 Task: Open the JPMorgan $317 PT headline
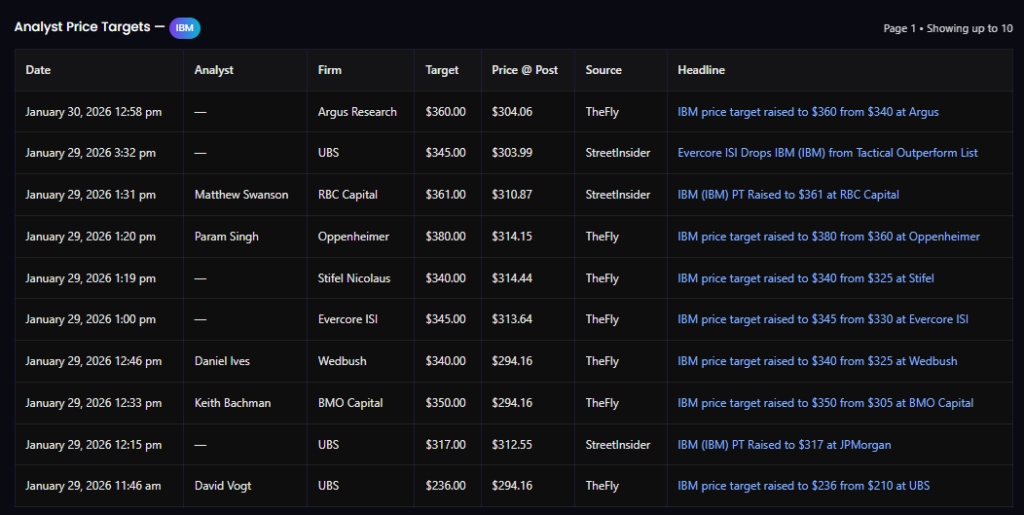pyautogui.click(x=784, y=444)
